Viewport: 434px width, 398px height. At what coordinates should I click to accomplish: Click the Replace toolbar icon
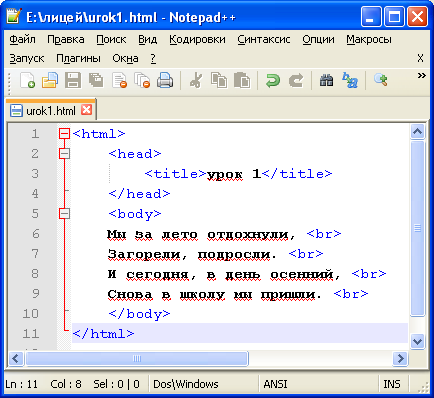pos(350,80)
